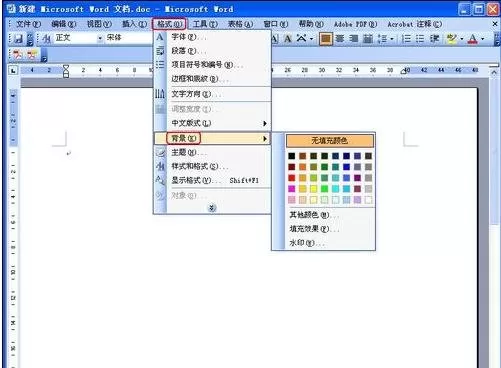Choose 文字方向 menu entry
Viewport: 501px width, 368px height.
pyautogui.click(x=212, y=94)
